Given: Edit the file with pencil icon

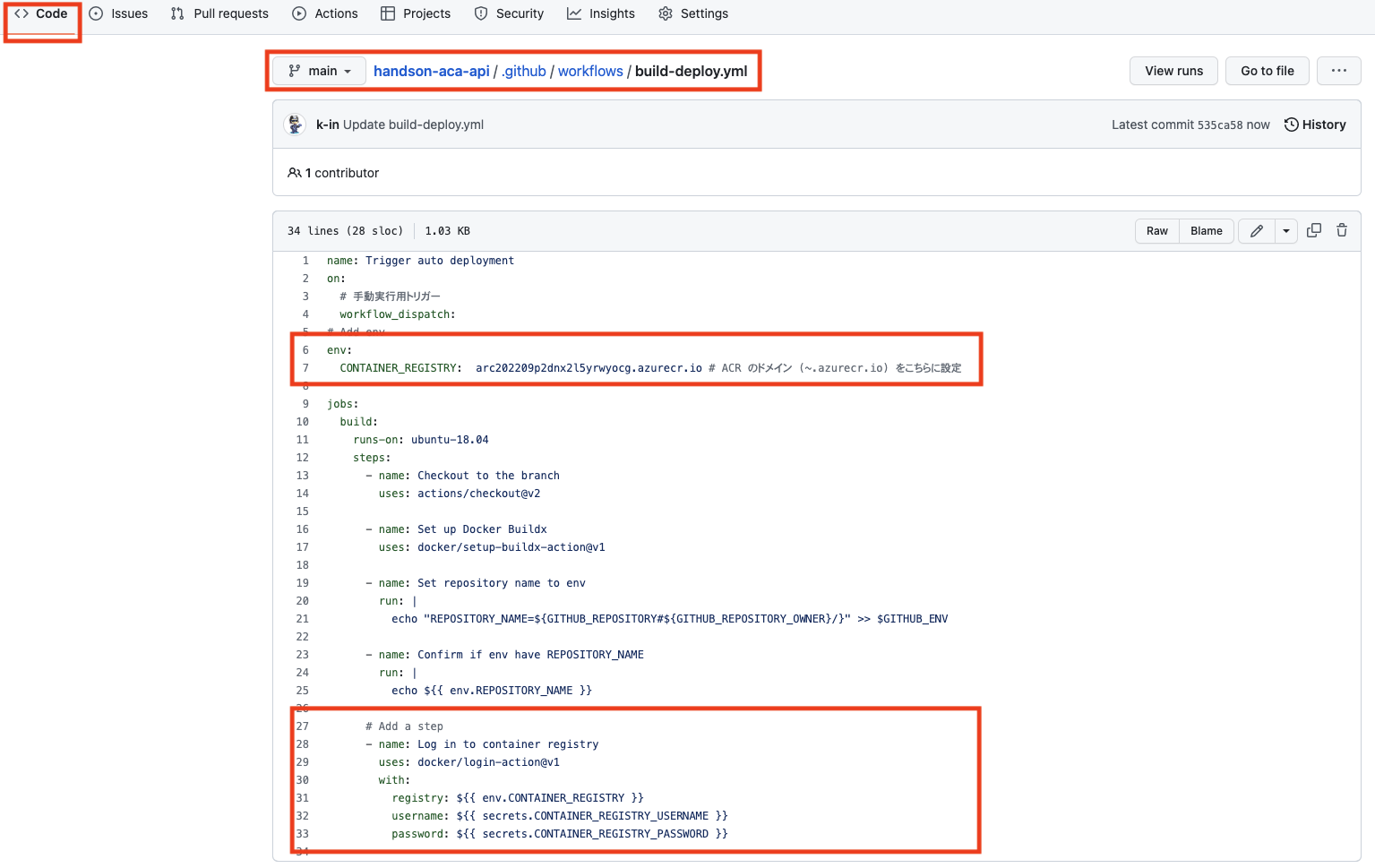Looking at the screenshot, I should [1257, 231].
